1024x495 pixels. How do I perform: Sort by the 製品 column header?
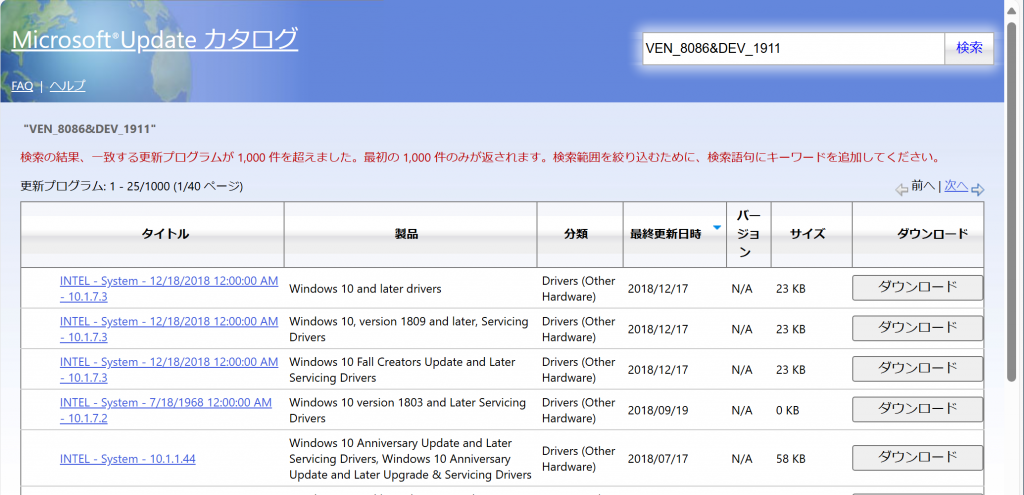point(406,234)
